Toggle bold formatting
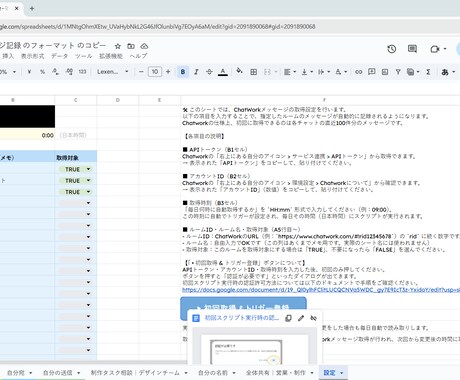 [183, 72]
